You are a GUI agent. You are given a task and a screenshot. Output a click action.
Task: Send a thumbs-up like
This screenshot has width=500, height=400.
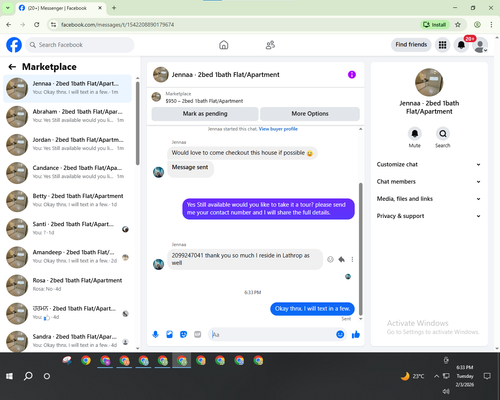click(356, 334)
